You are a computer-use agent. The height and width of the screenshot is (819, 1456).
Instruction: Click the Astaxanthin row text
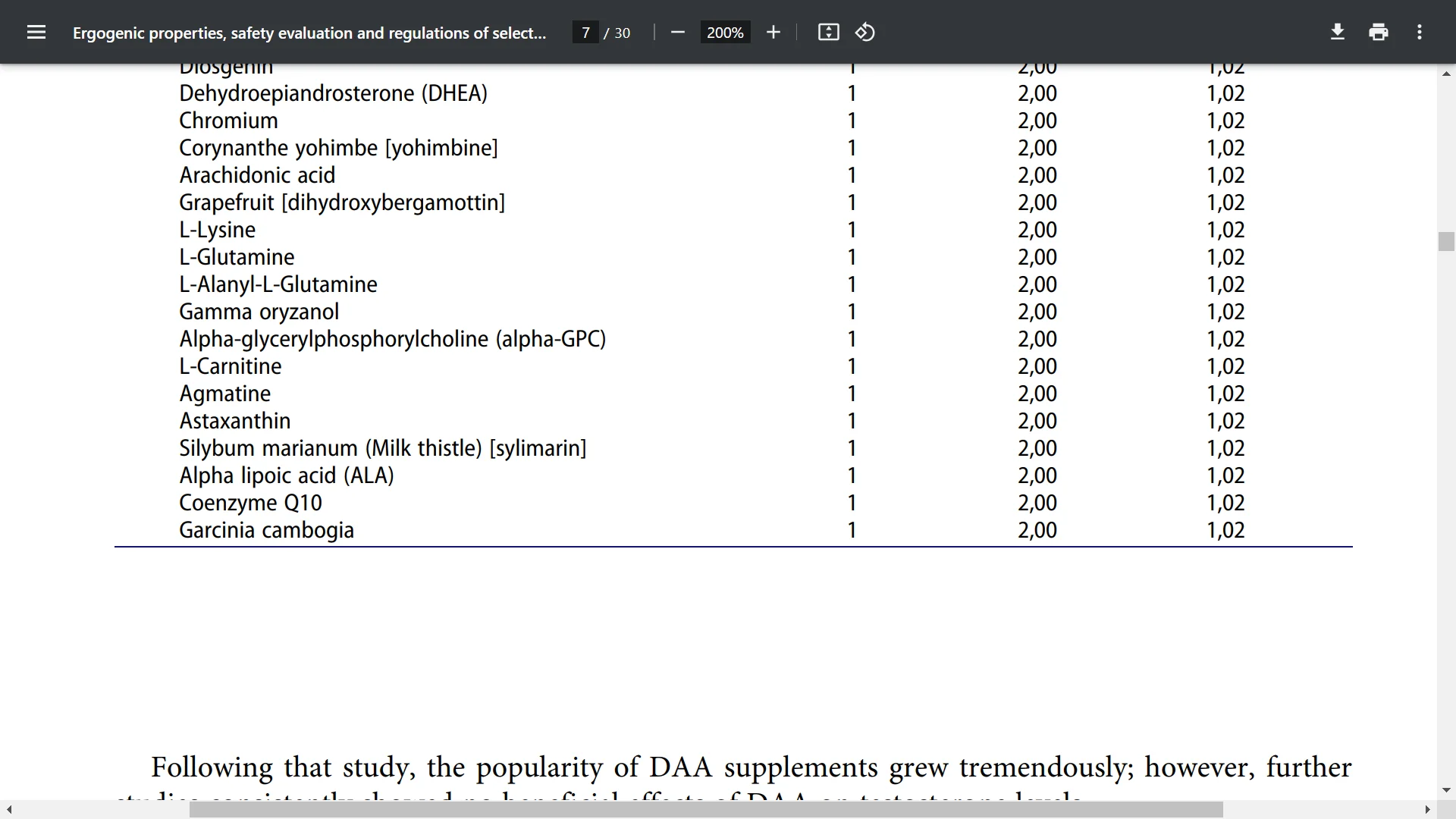235,421
